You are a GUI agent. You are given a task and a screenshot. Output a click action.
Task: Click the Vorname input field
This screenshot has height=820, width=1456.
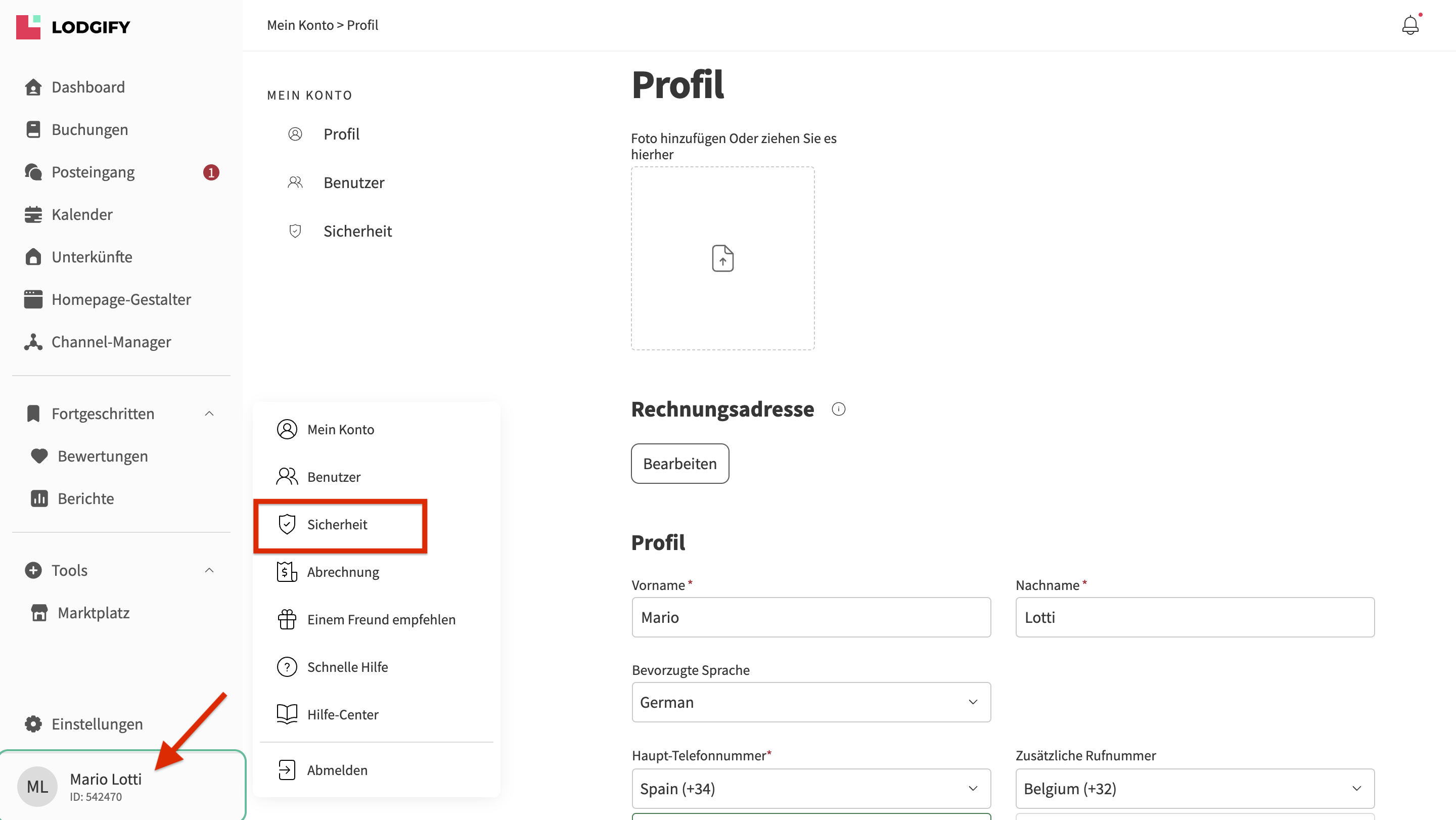810,617
